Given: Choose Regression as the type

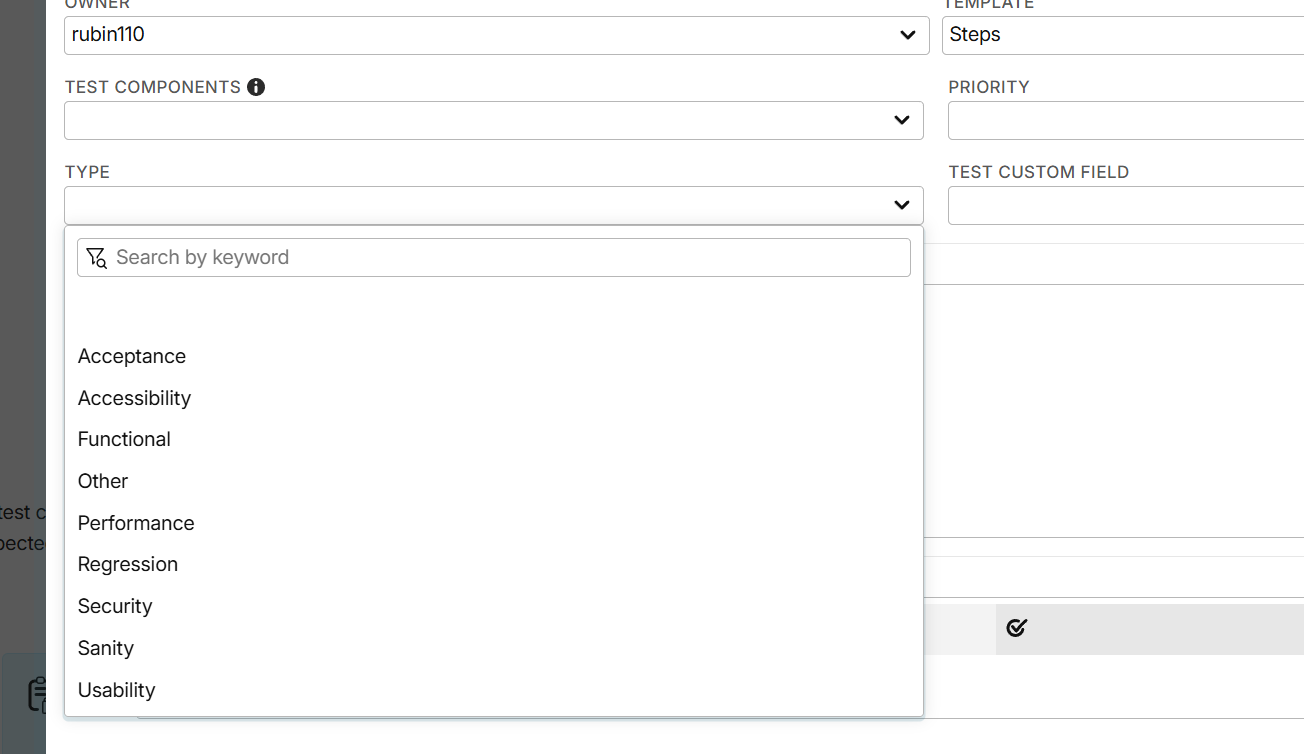Looking at the screenshot, I should pyautogui.click(x=128, y=564).
